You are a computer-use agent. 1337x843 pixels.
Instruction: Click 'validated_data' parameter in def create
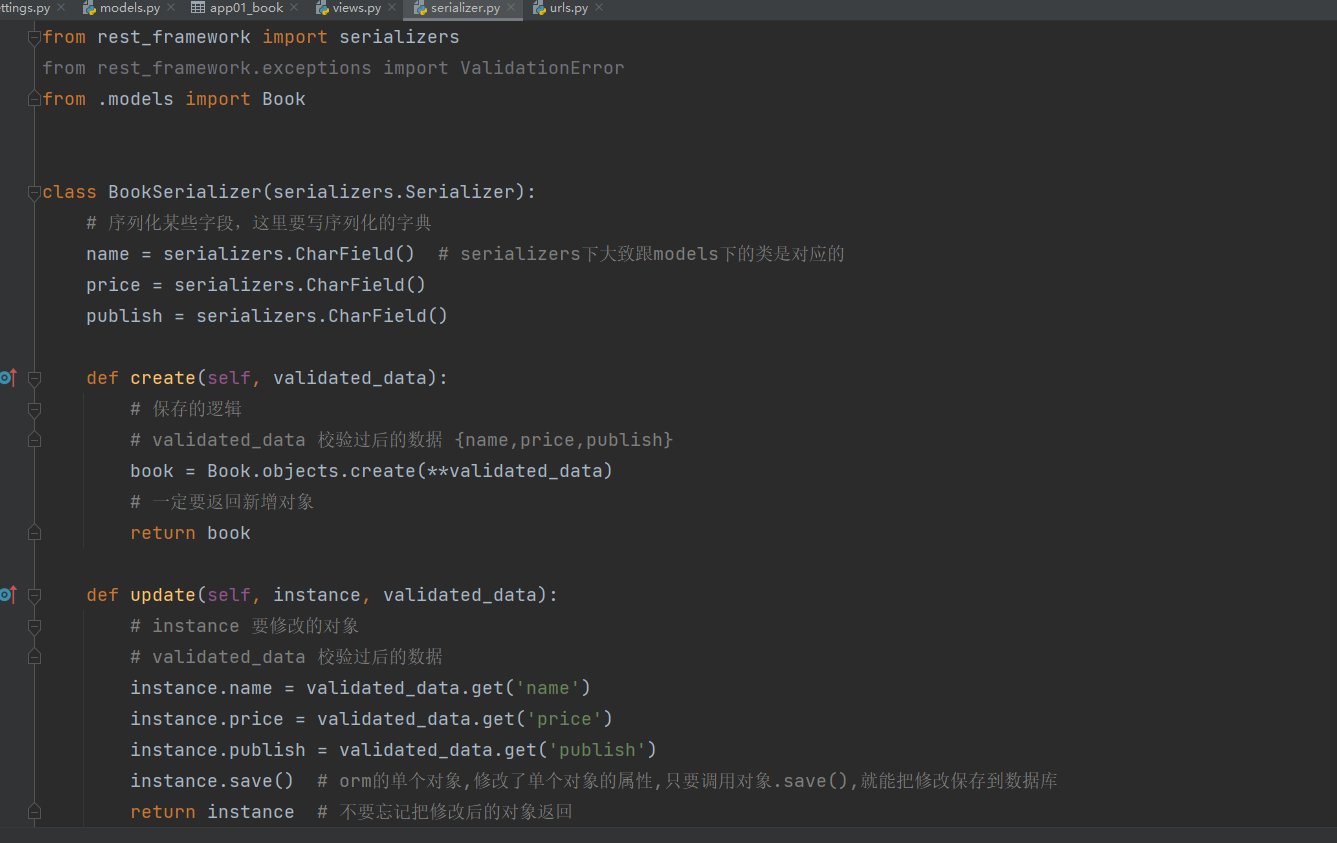pyautogui.click(x=350, y=378)
